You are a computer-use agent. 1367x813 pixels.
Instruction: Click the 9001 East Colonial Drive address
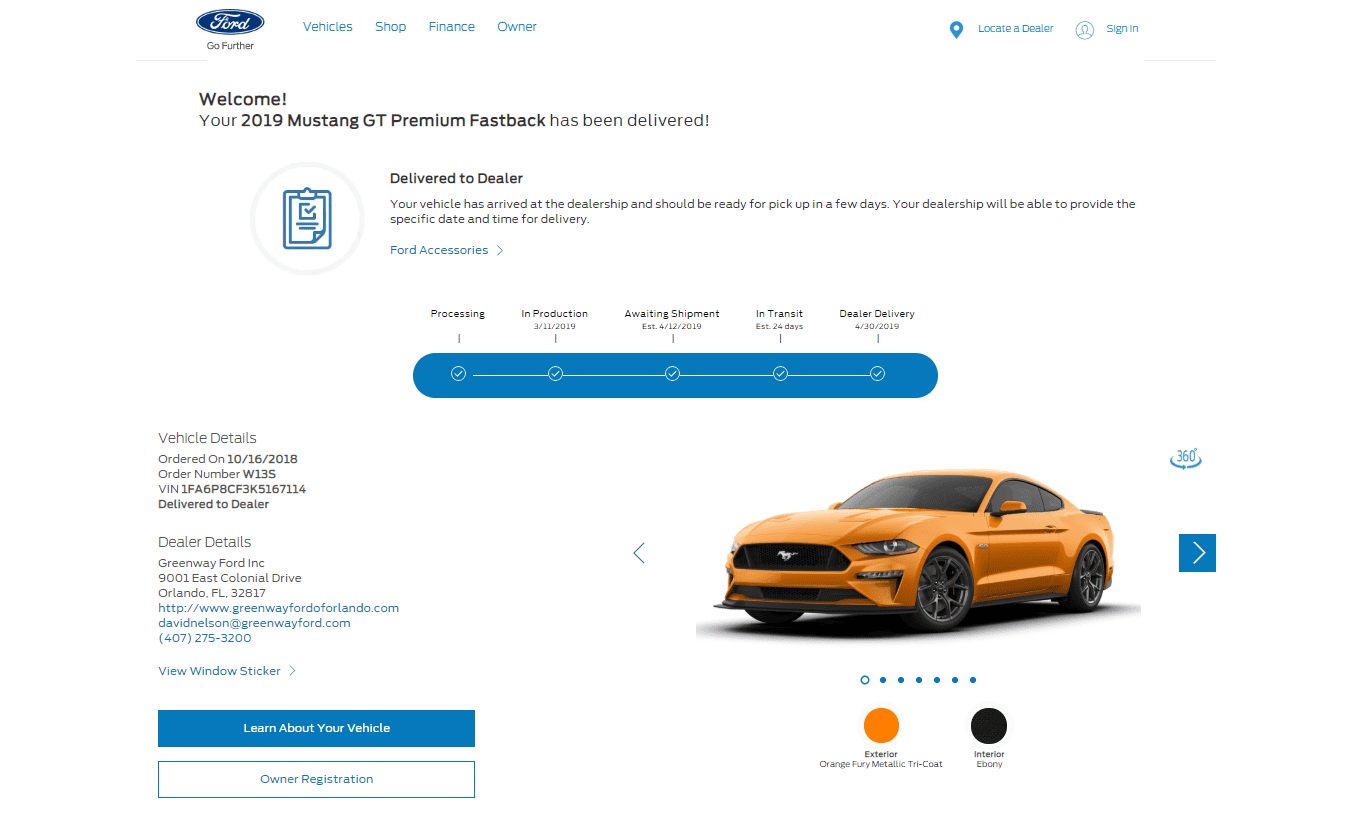pyautogui.click(x=230, y=578)
